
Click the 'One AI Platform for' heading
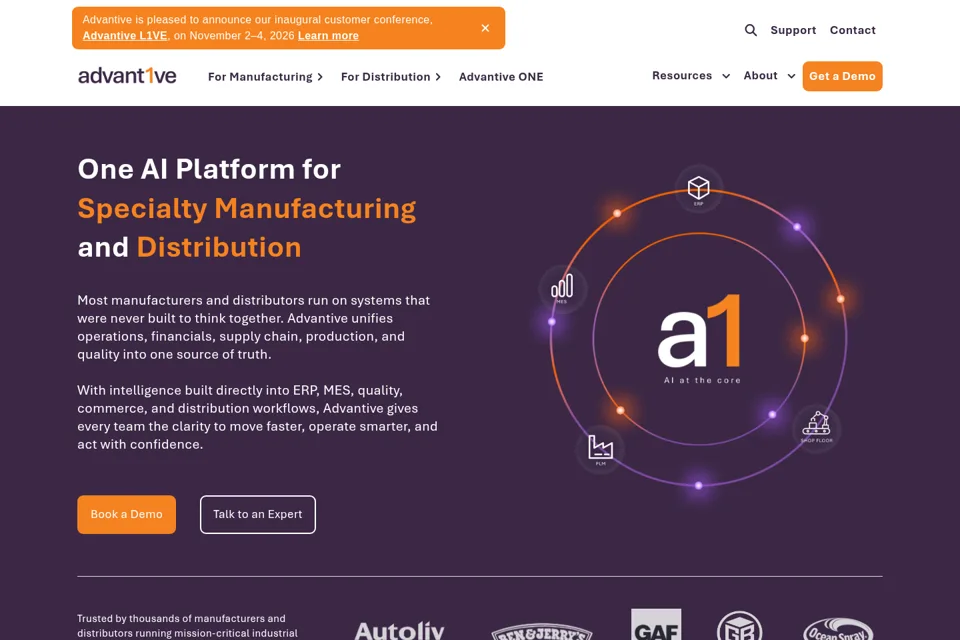pos(209,169)
